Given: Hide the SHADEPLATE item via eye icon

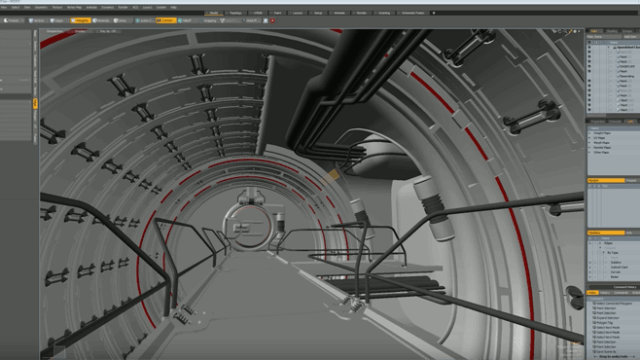Looking at the screenshot, I should 589,66.
